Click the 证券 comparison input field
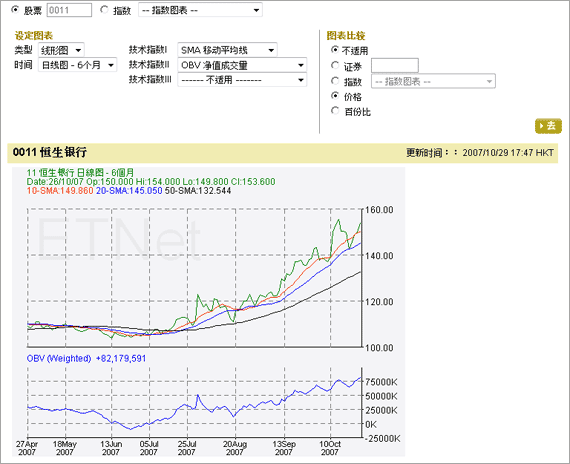The width and height of the screenshot is (570, 464). coord(395,66)
